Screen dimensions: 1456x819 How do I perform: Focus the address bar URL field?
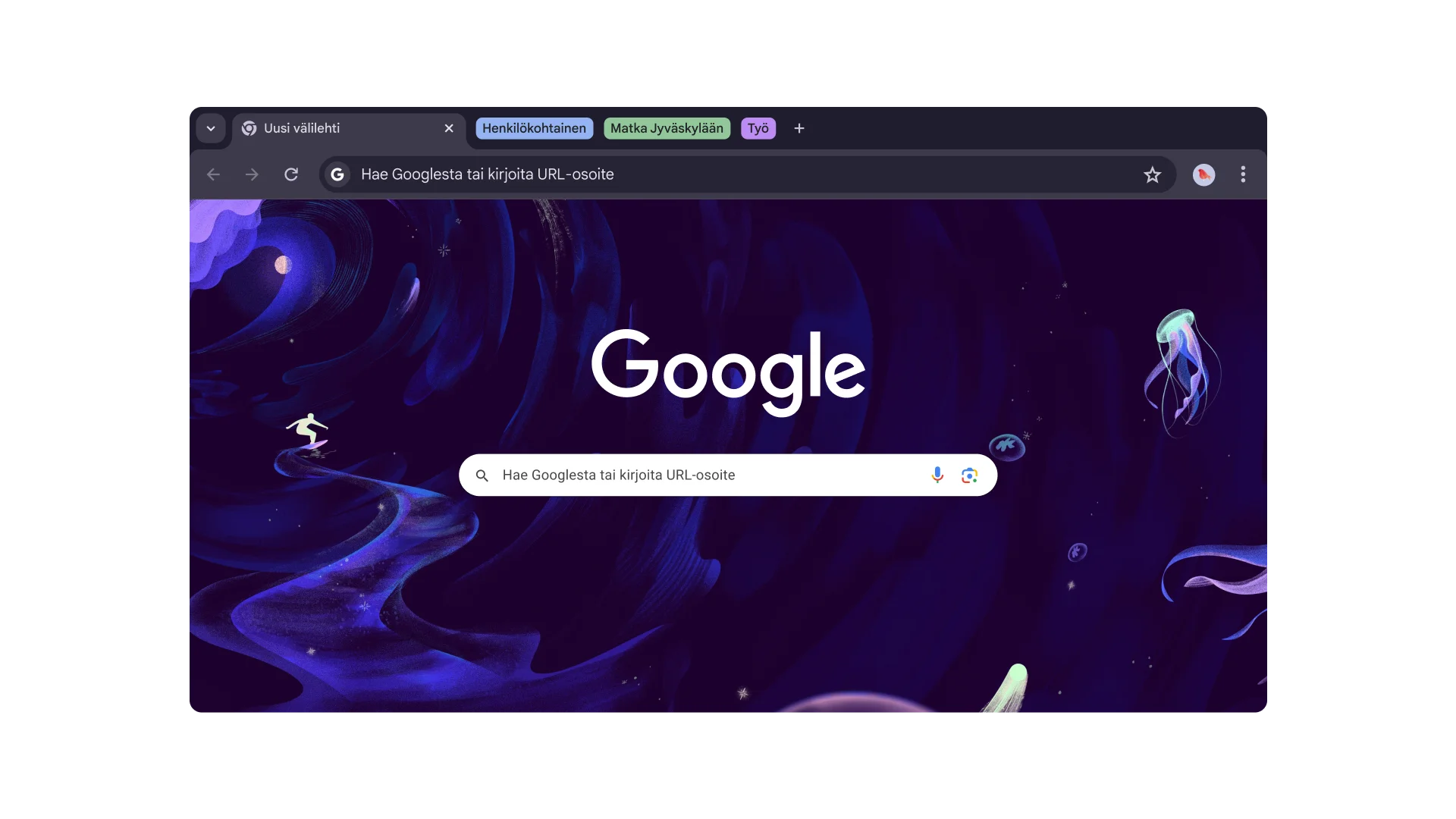682,175
